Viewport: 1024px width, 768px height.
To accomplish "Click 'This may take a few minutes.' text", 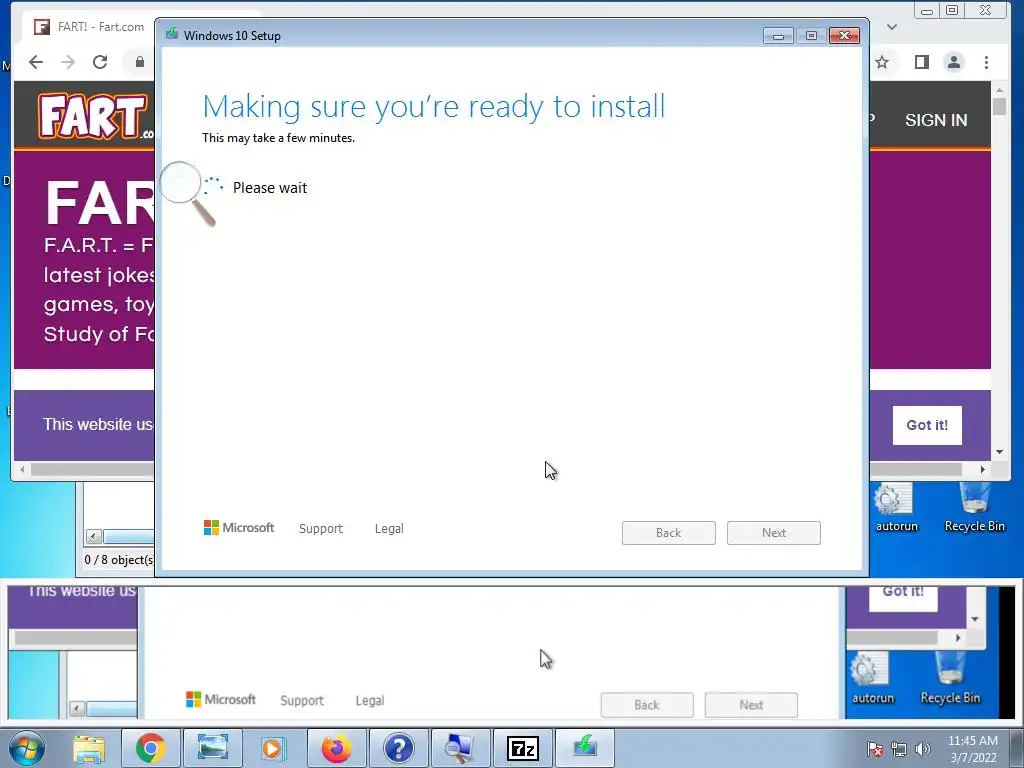I will click(x=278, y=138).
